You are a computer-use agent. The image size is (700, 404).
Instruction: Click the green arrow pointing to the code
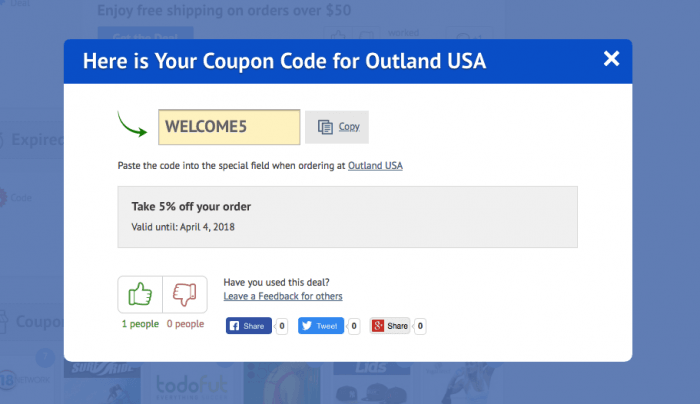pyautogui.click(x=132, y=124)
